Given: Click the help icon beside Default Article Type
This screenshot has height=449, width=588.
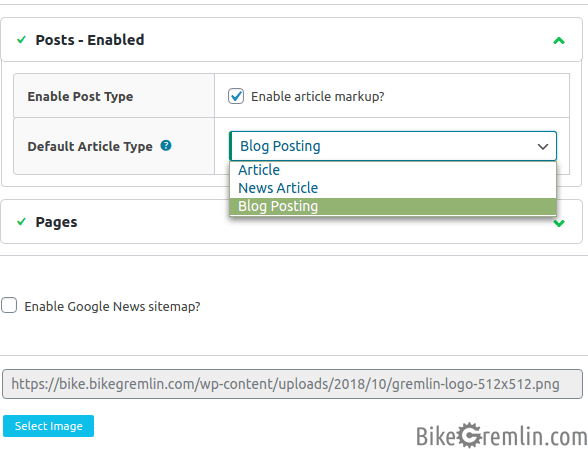Looking at the screenshot, I should (166, 145).
